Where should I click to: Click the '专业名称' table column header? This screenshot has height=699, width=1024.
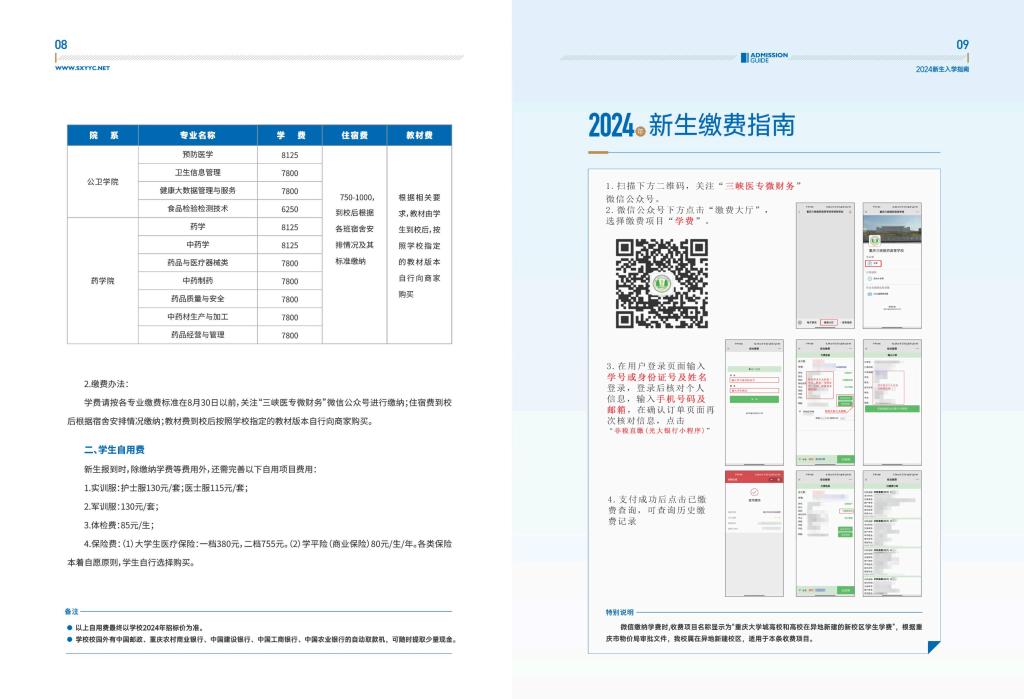(x=197, y=135)
